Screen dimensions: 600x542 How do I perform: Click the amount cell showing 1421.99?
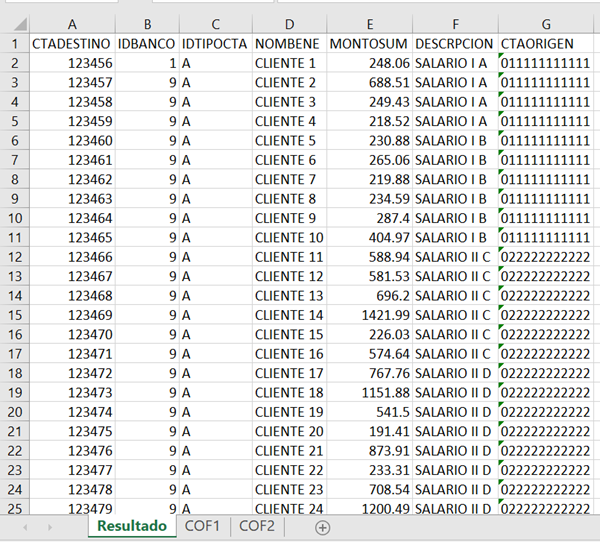click(369, 315)
